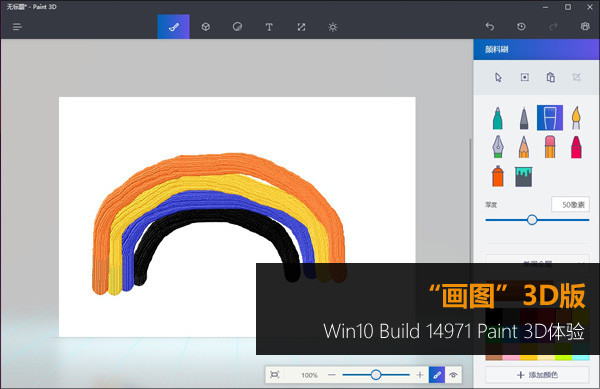The width and height of the screenshot is (600, 389).
Task: Click the zoom slider handle
Action: coord(376,375)
